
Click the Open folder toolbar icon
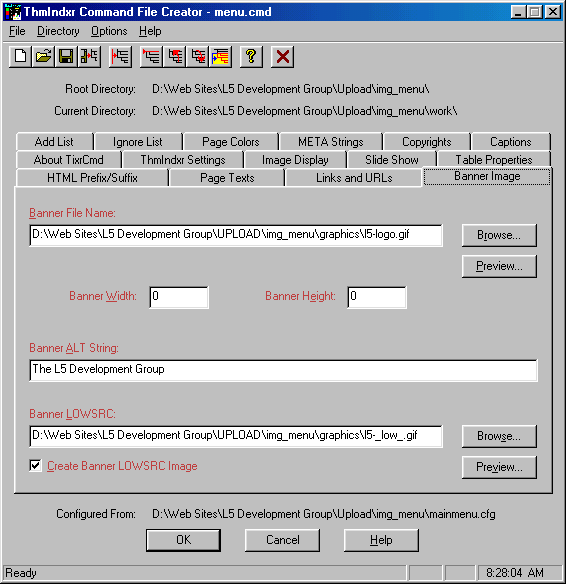pos(43,57)
